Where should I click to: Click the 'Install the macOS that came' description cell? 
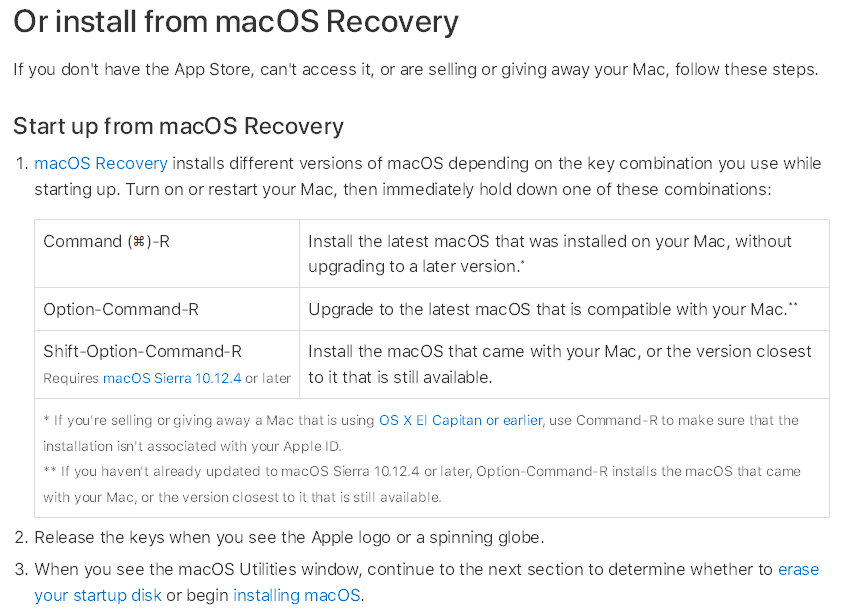pyautogui.click(x=564, y=364)
